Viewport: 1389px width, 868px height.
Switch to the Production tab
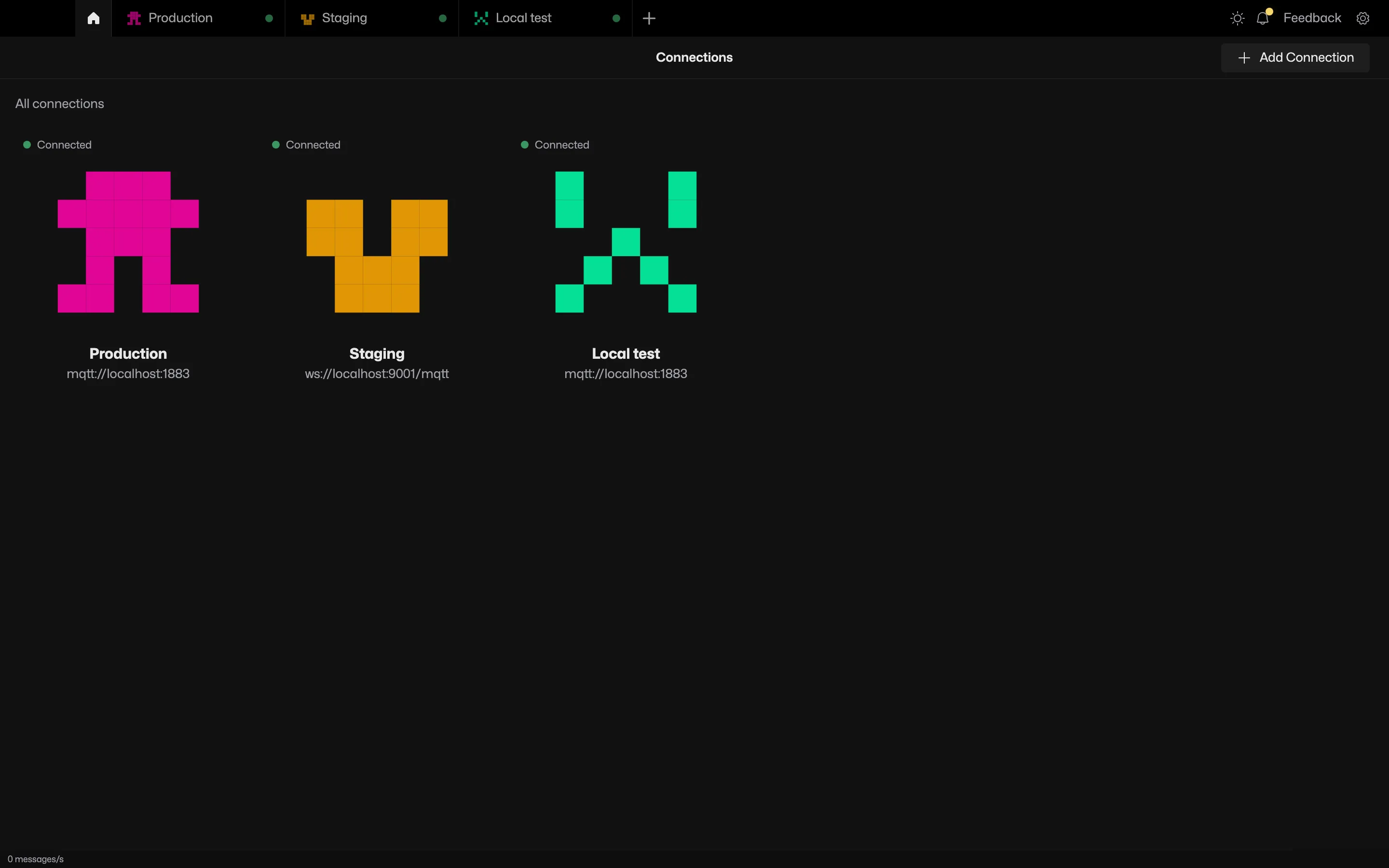(x=198, y=18)
